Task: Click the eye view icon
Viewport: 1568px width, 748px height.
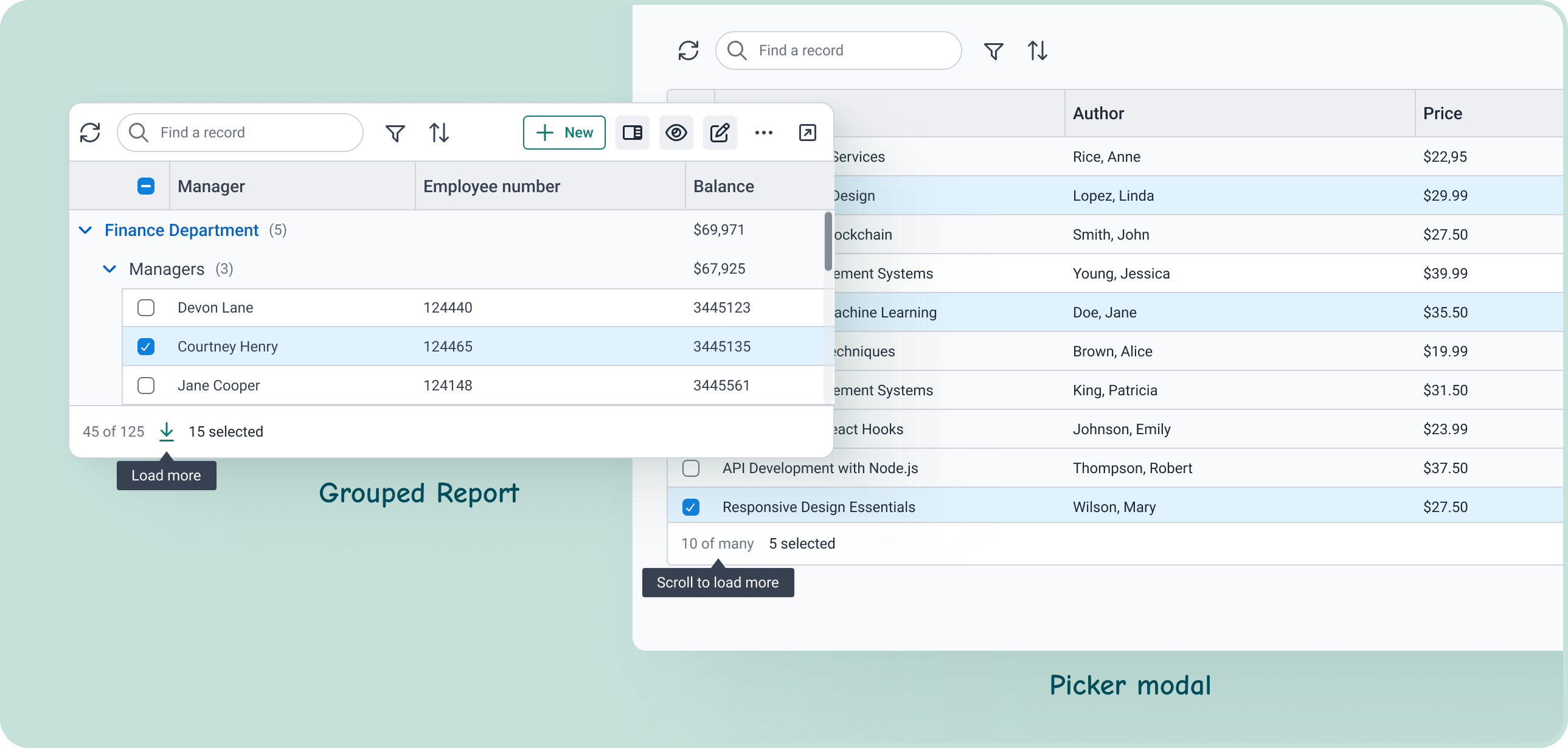Action: 676,133
